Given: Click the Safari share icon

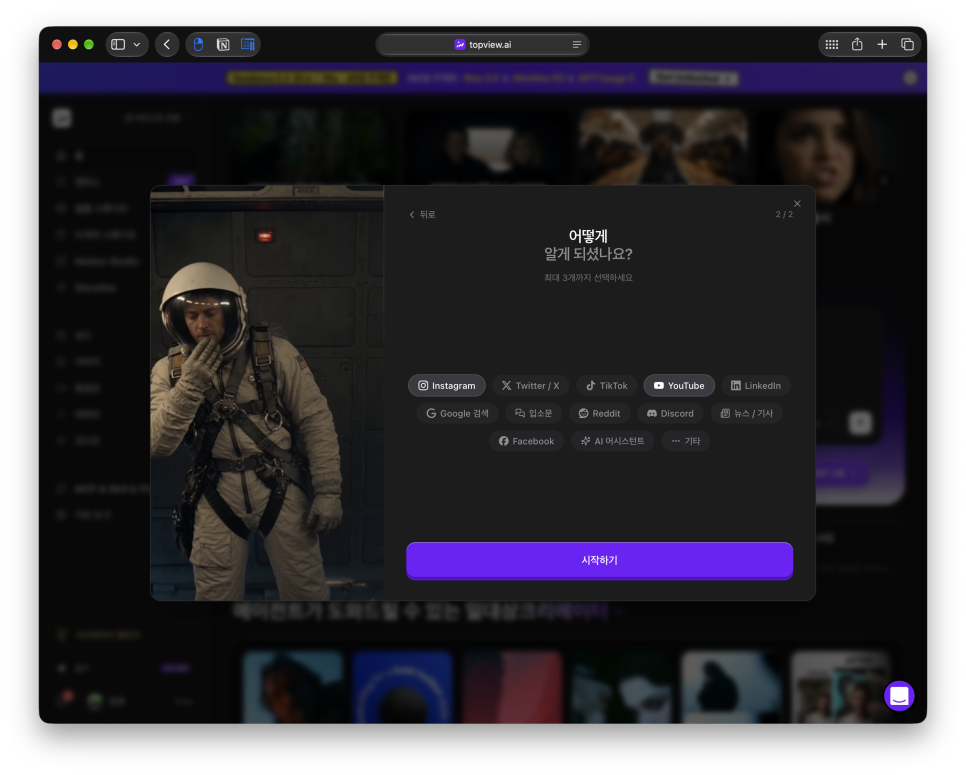Looking at the screenshot, I should tap(857, 44).
